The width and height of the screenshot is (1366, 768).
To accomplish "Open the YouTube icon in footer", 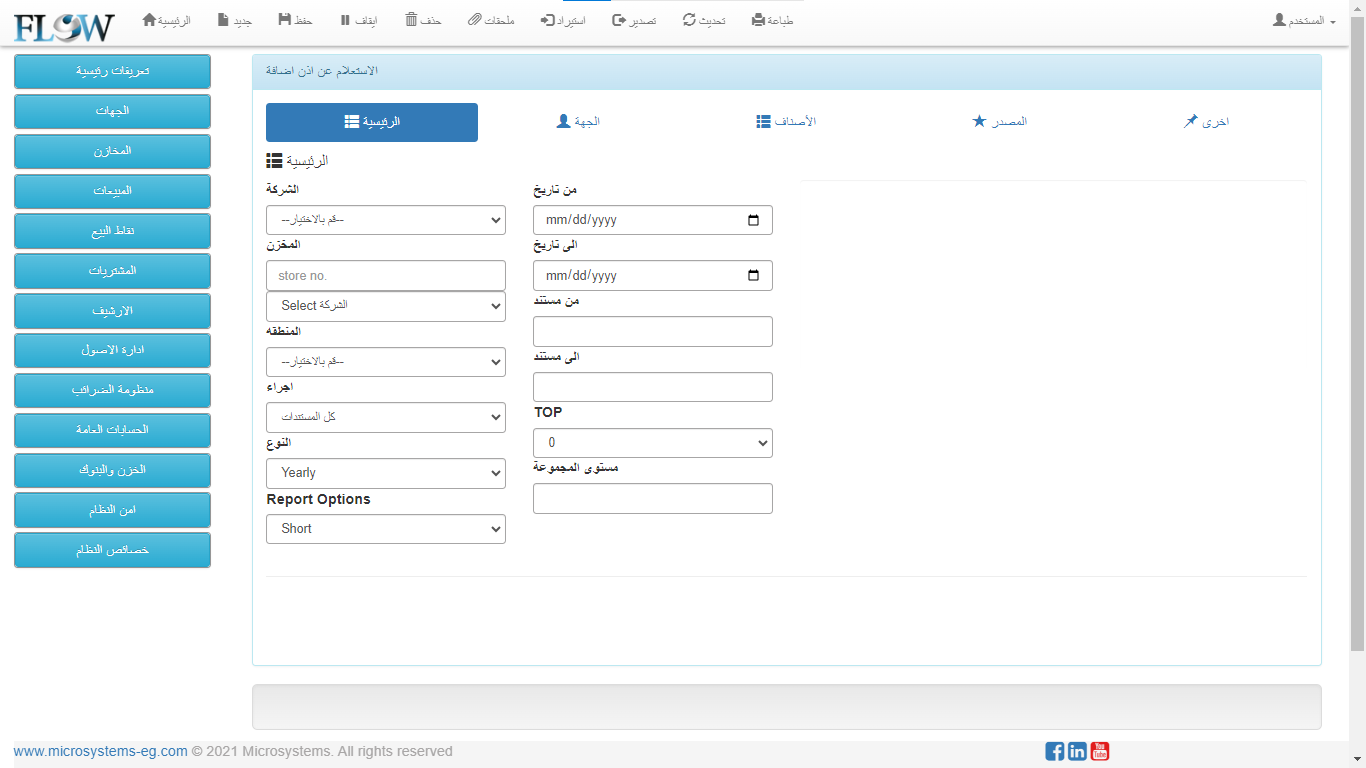I will (x=1100, y=751).
